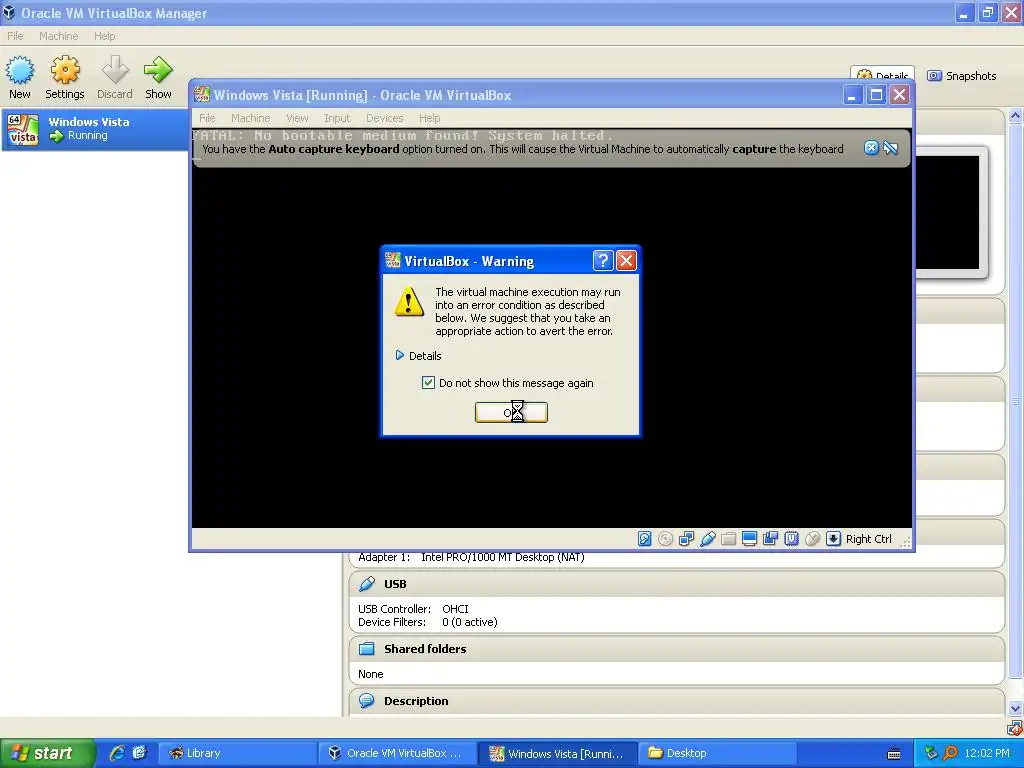Open Machine menu in Manager window

click(x=58, y=36)
